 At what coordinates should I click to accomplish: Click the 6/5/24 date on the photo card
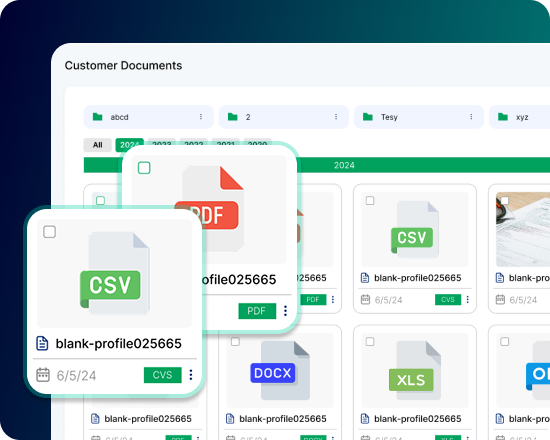[523, 300]
